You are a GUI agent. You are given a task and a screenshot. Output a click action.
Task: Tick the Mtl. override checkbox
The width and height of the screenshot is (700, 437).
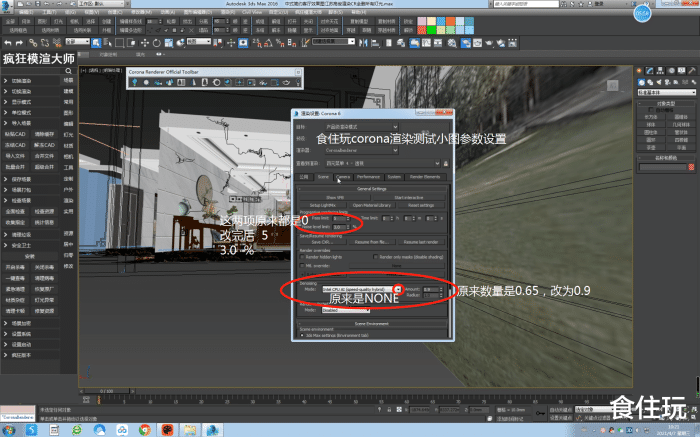pos(302,266)
